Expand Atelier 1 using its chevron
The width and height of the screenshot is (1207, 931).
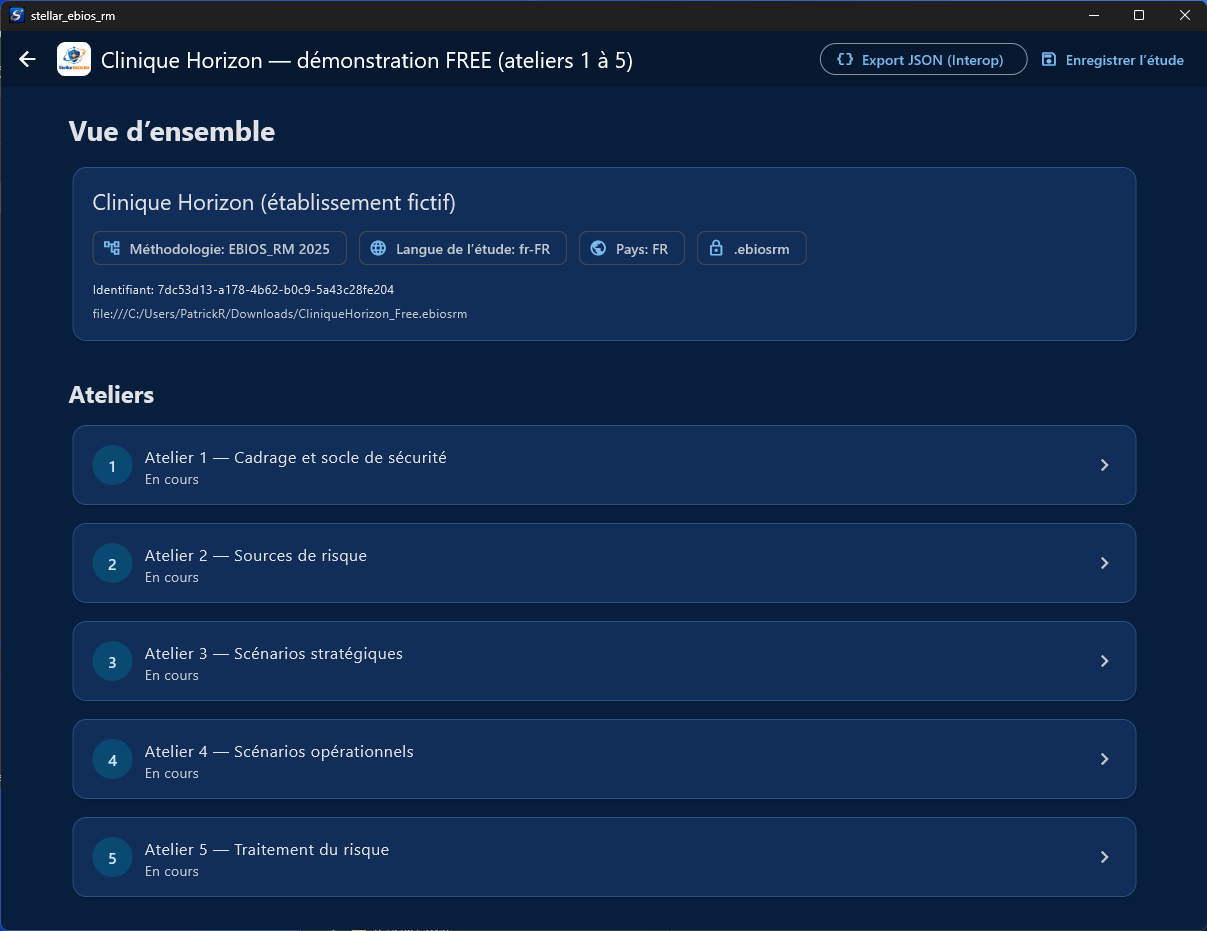coord(1104,465)
